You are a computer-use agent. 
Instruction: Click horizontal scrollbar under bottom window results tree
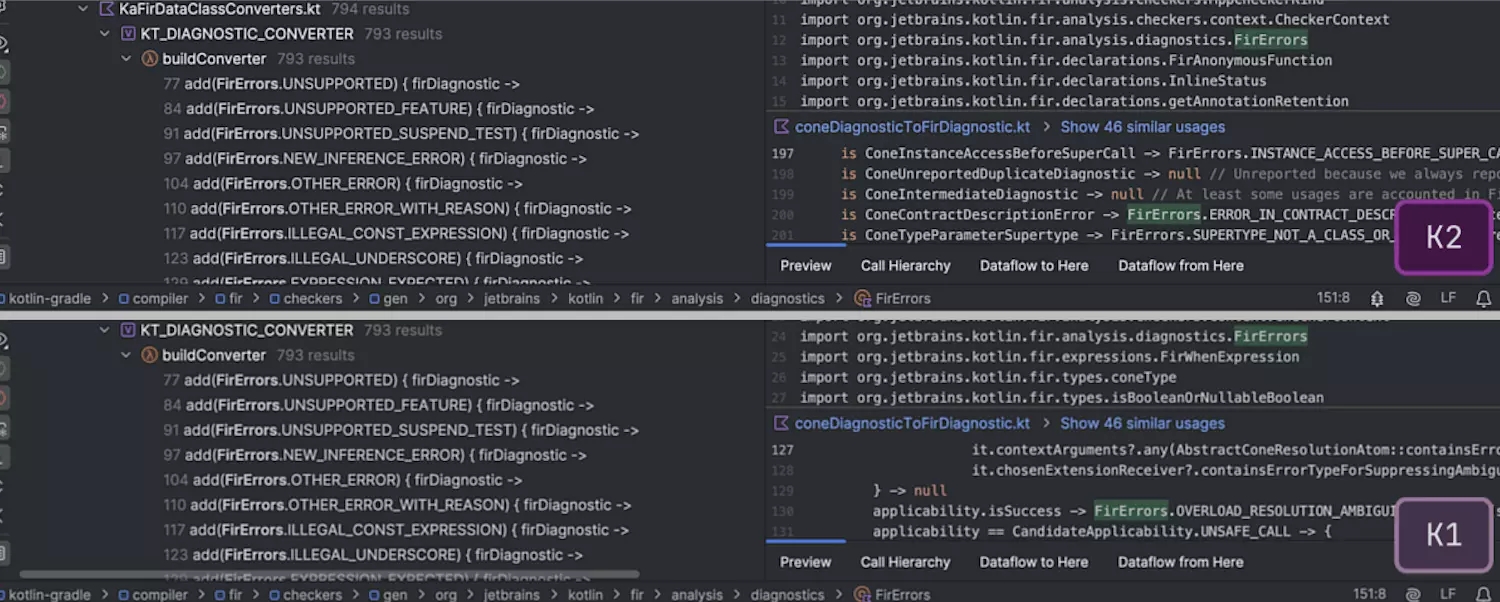pos(329,574)
